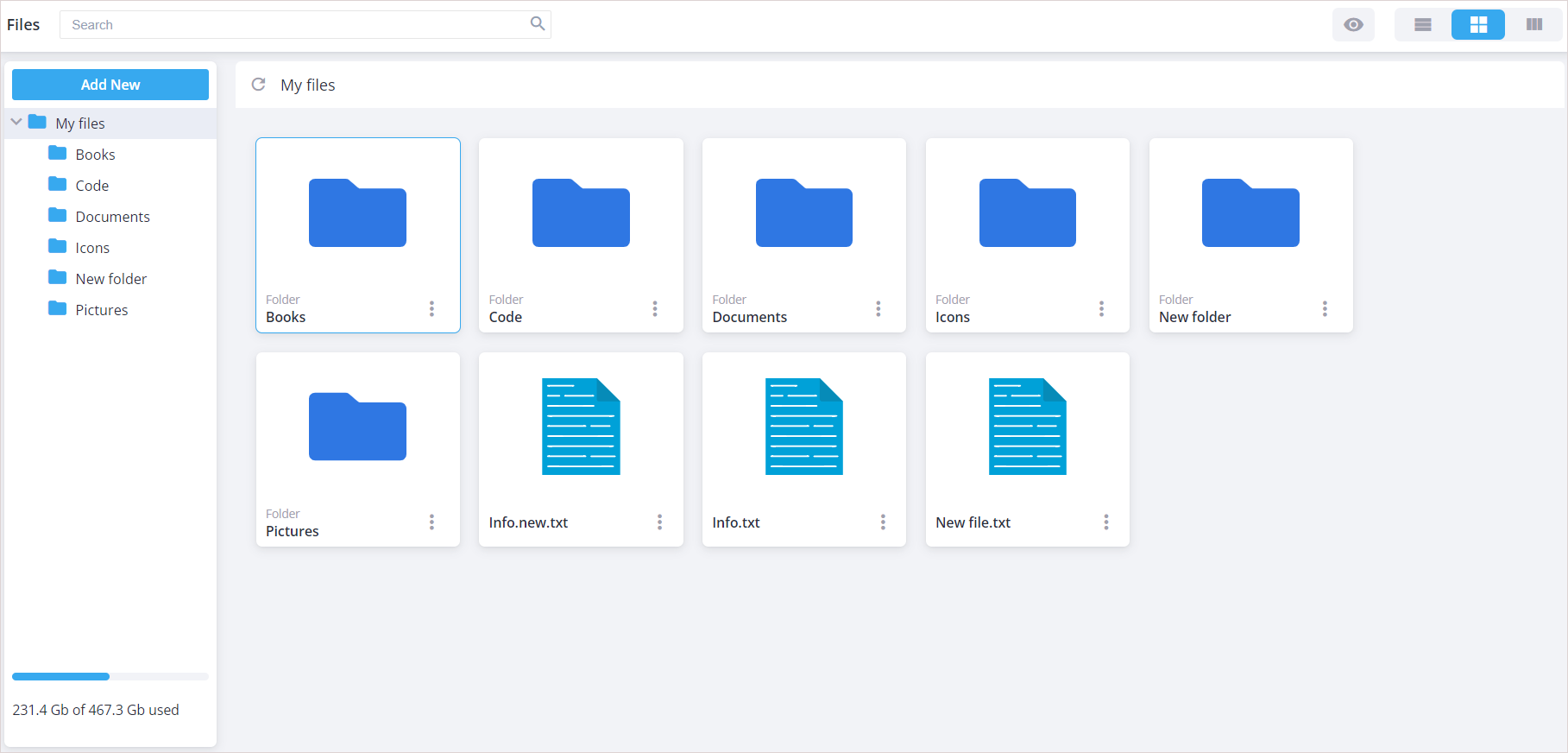Click the My files breadcrumb label
The image size is (1568, 753).
[307, 85]
